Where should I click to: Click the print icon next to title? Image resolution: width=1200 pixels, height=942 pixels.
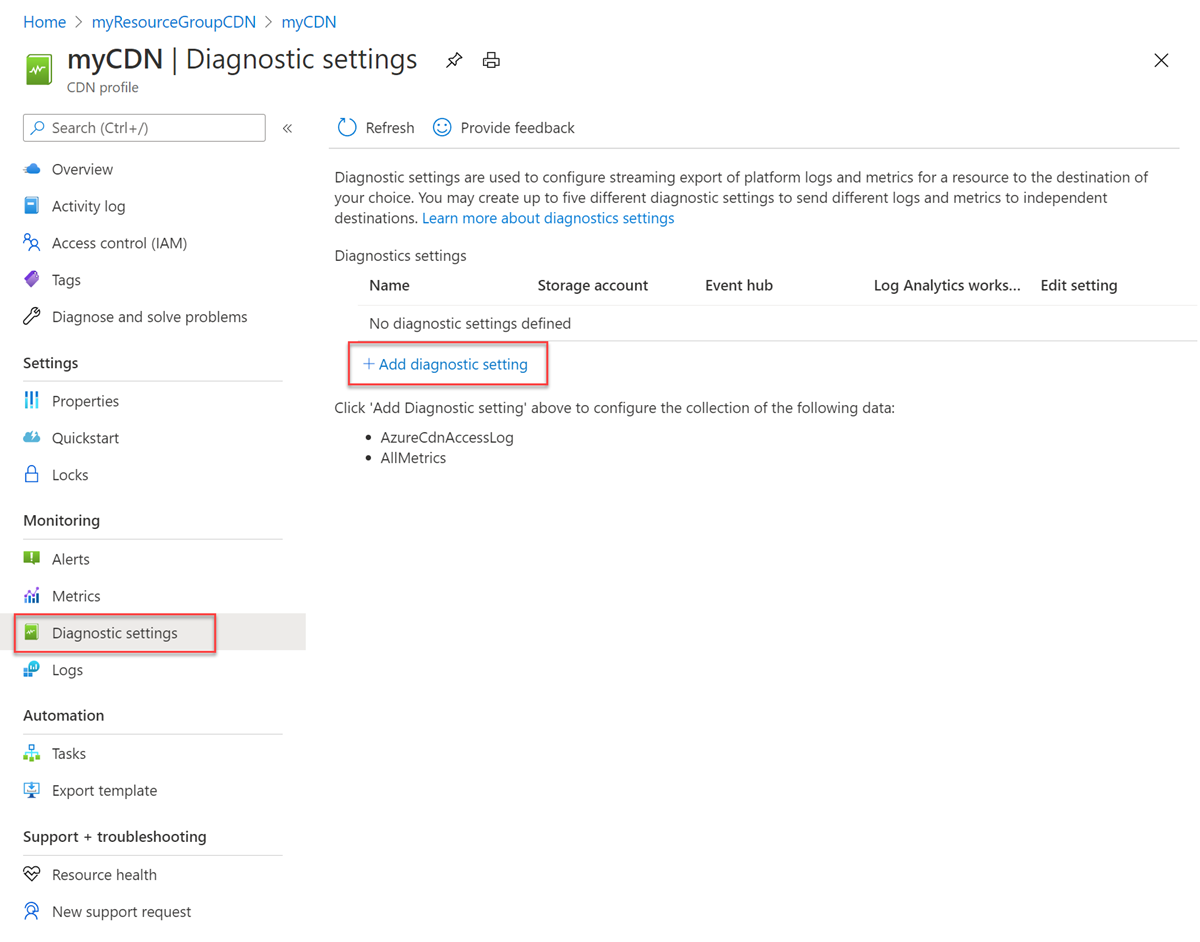(491, 61)
